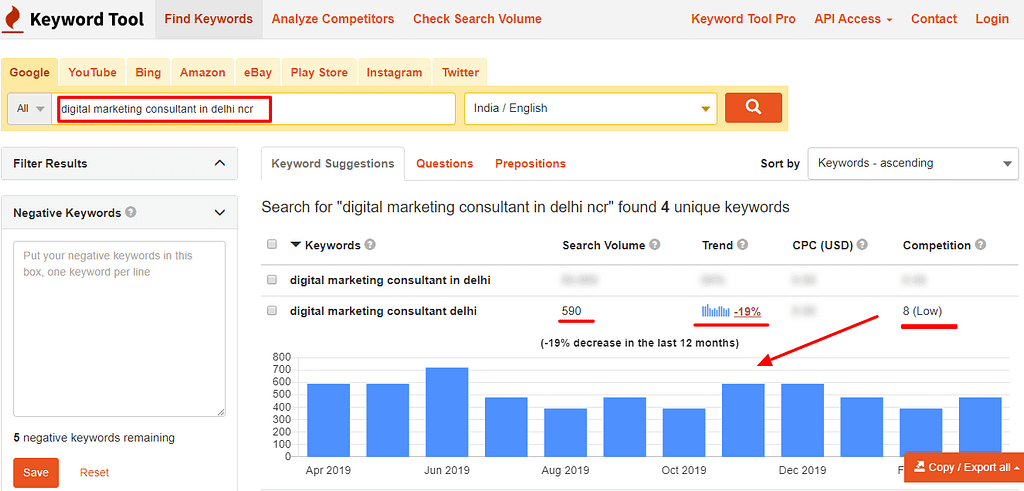Open the India / English language dropdown

(590, 108)
